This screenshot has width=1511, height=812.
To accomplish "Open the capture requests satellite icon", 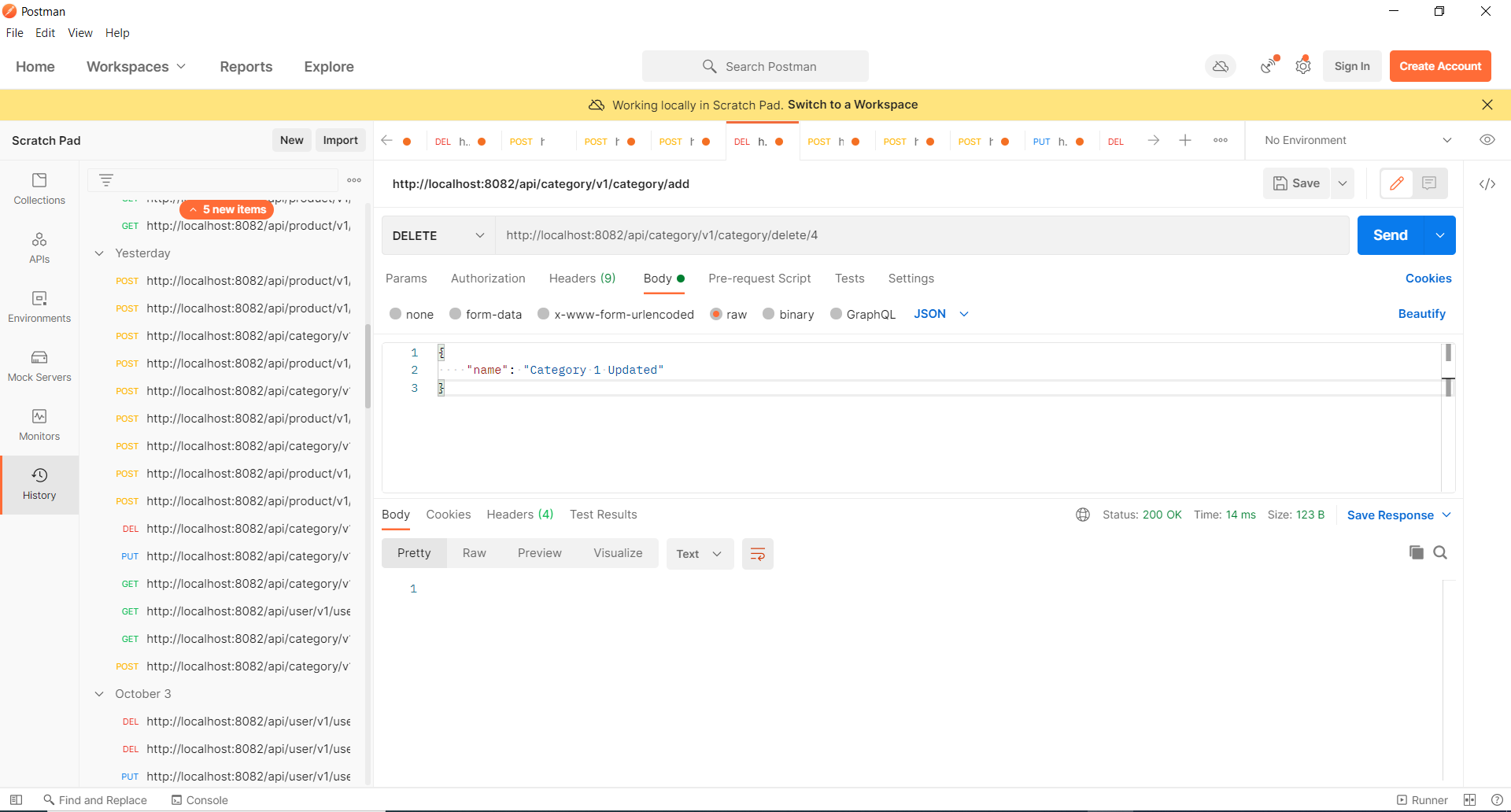I will (1269, 66).
